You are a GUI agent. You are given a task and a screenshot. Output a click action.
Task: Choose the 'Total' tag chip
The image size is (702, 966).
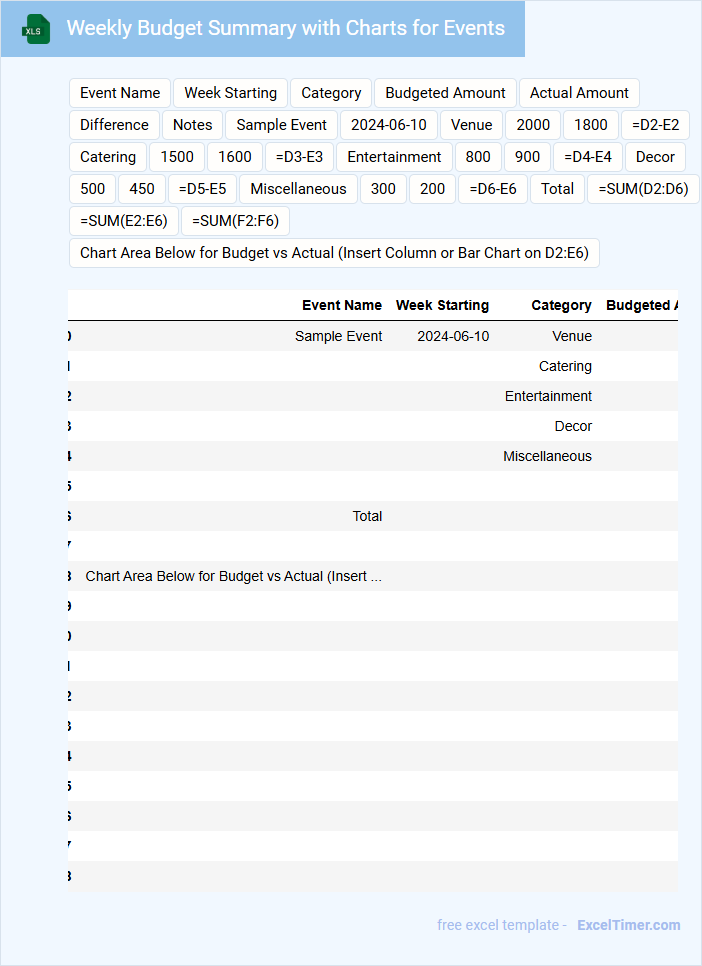tap(557, 189)
